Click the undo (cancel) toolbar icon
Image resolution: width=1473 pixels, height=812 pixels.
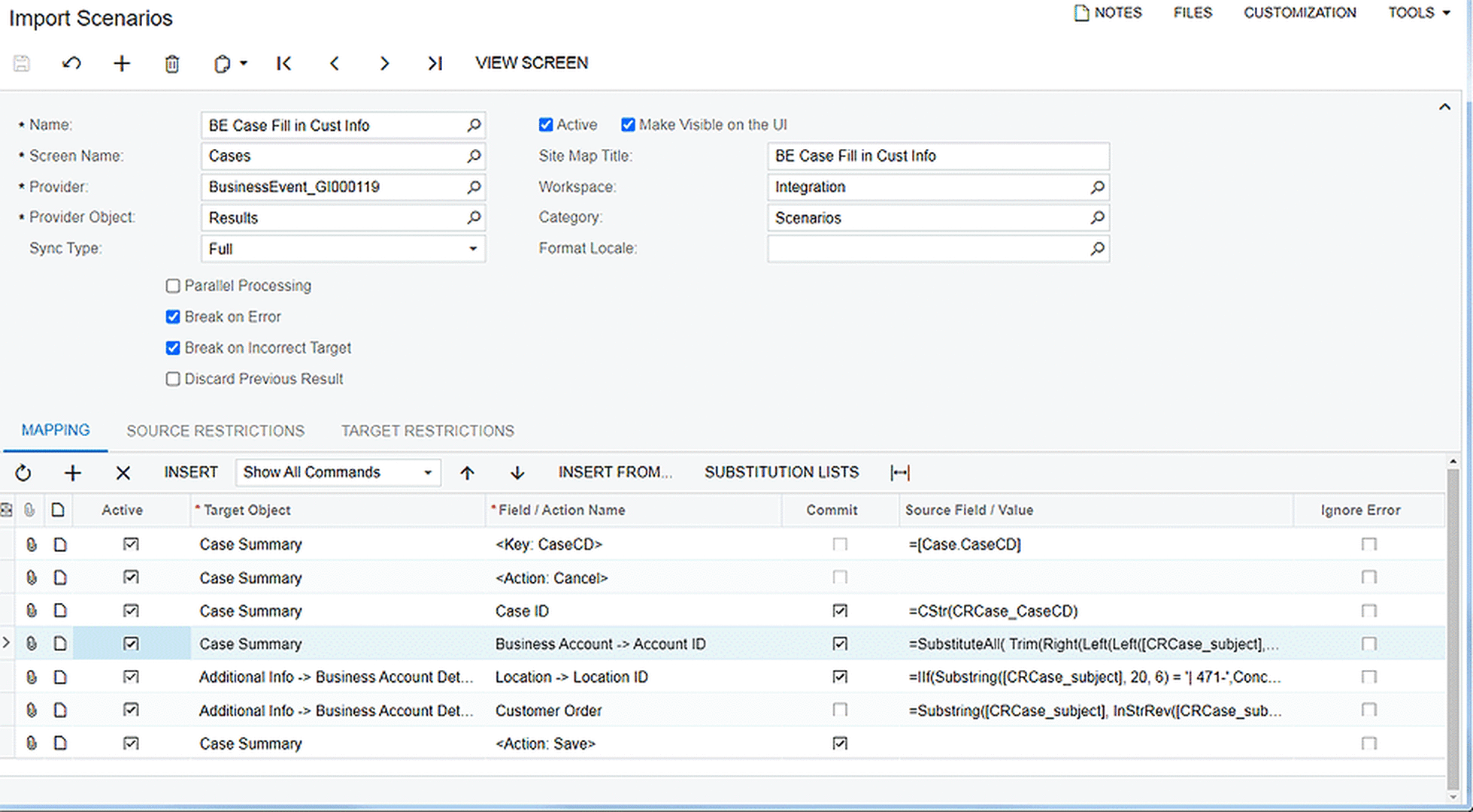71,63
